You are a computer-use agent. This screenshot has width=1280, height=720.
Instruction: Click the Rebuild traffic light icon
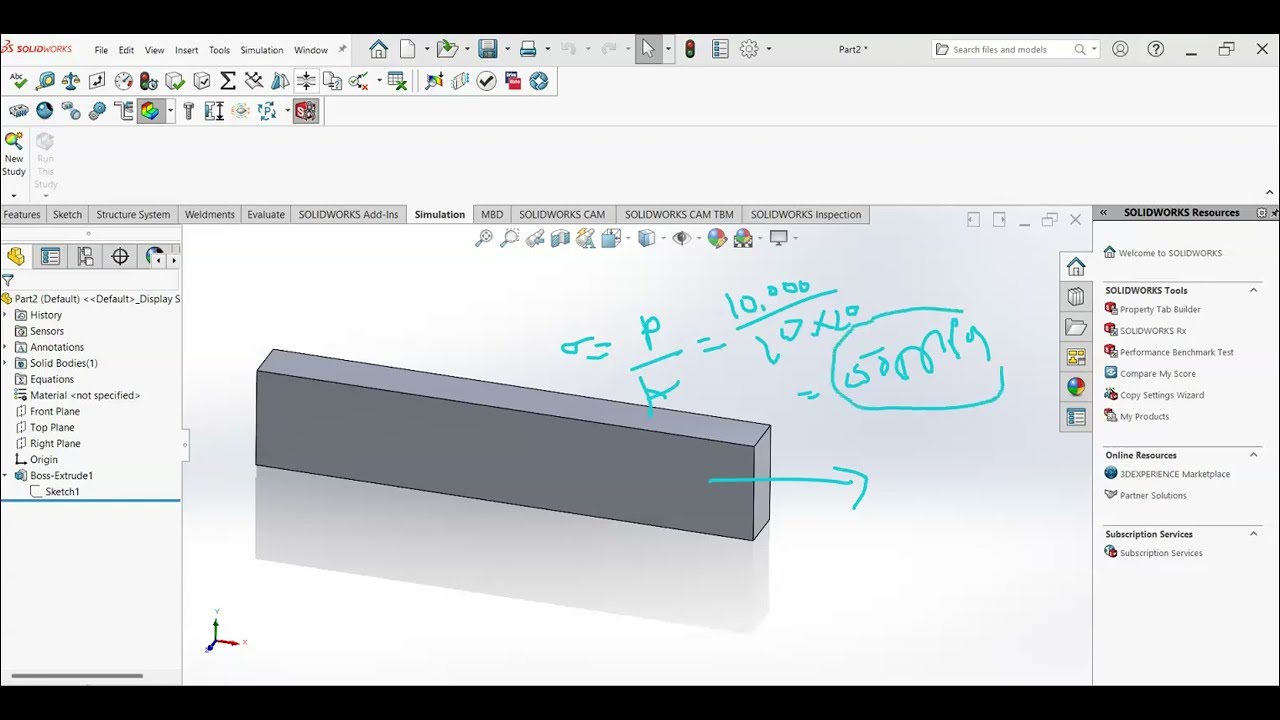(x=690, y=49)
